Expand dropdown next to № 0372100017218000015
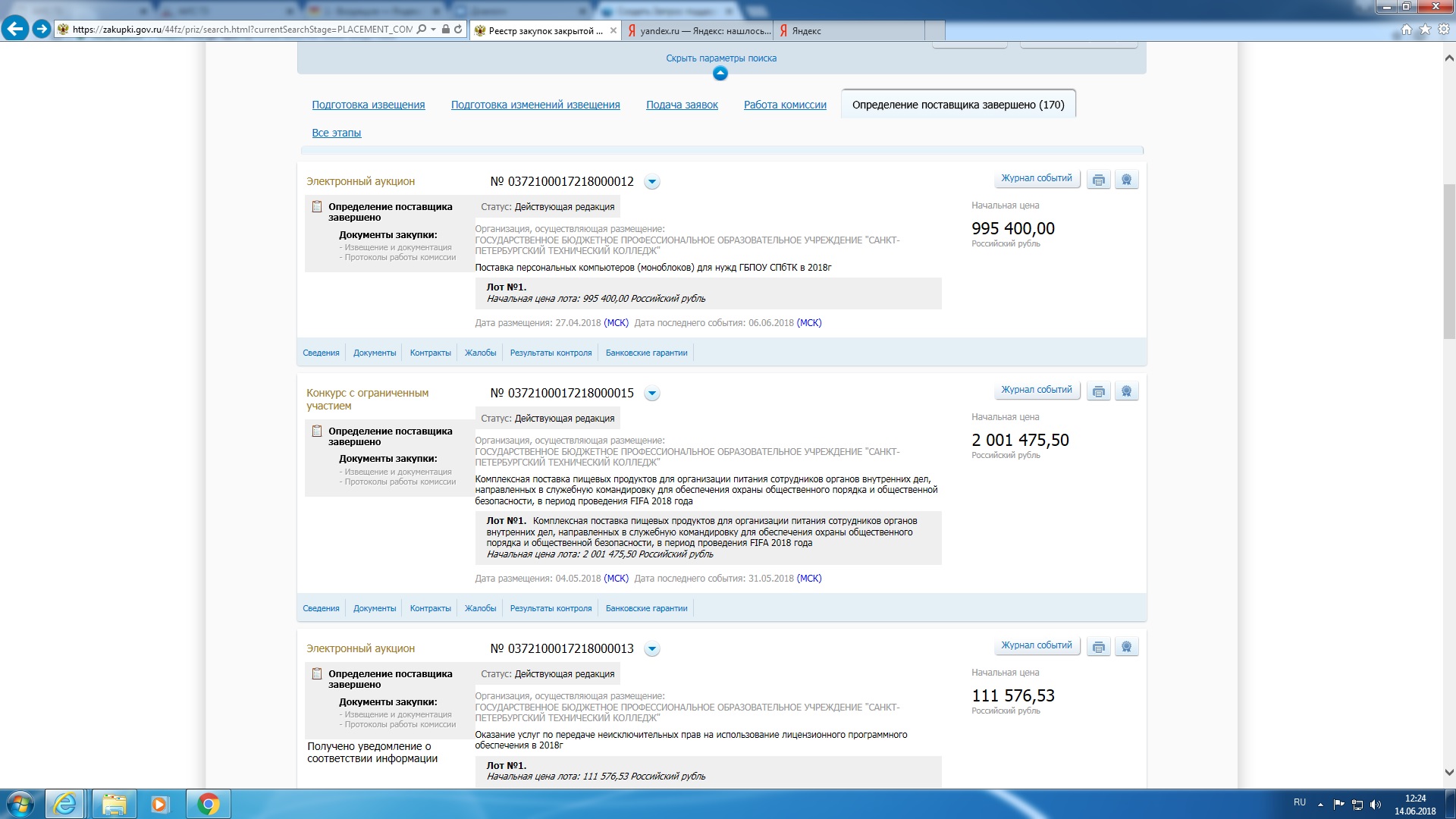Image resolution: width=1456 pixels, height=819 pixels. pos(652,394)
